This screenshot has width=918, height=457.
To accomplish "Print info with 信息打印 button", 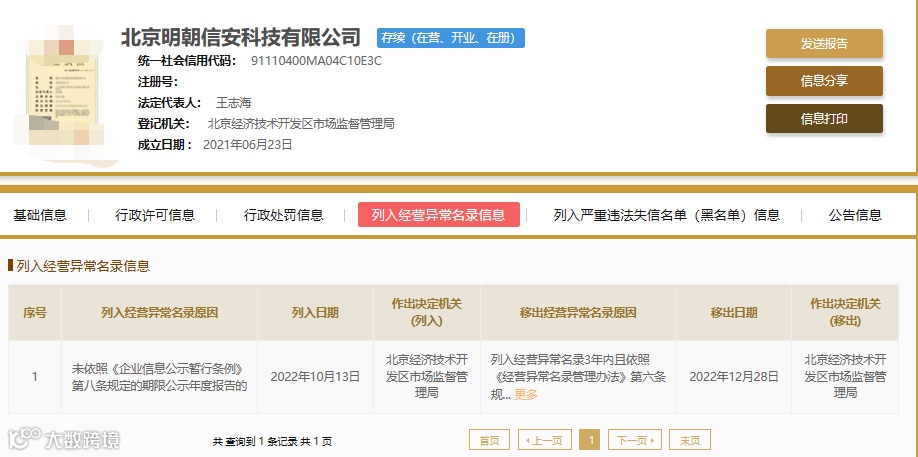I will [824, 119].
